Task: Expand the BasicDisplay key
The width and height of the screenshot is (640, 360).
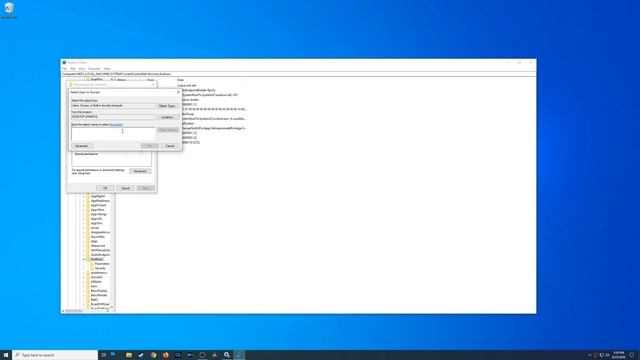Action: point(84,291)
